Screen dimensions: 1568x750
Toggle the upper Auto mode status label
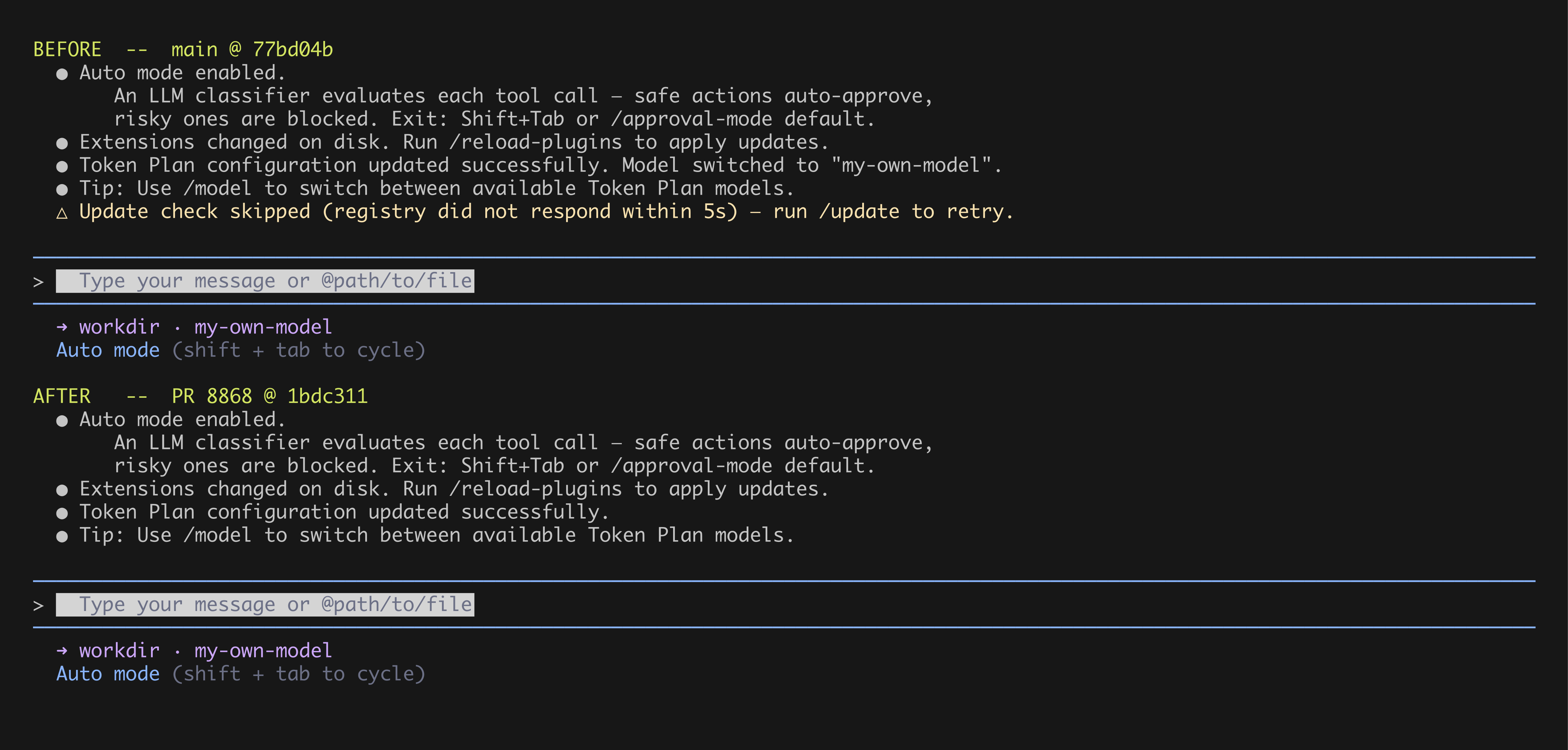(x=108, y=350)
